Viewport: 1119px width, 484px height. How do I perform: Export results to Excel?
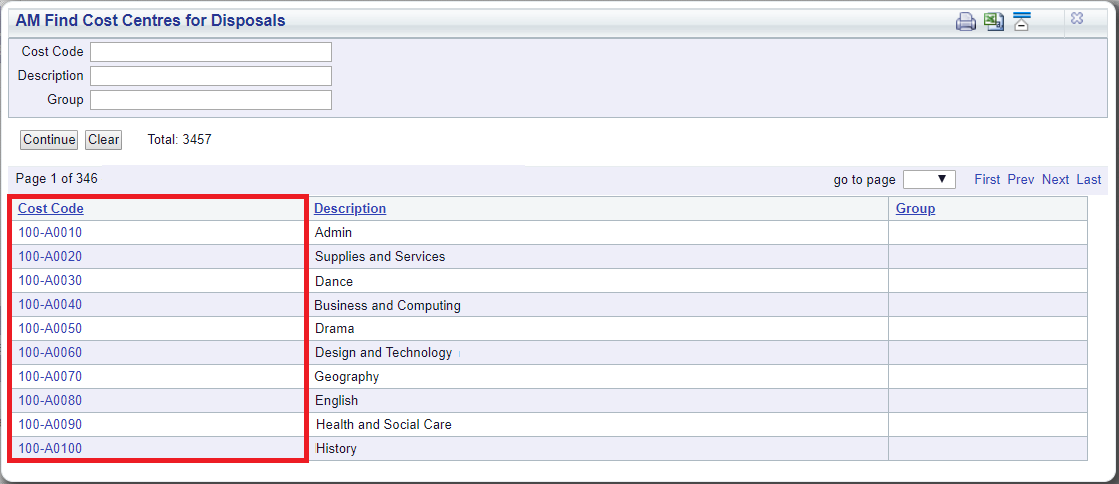pos(993,21)
